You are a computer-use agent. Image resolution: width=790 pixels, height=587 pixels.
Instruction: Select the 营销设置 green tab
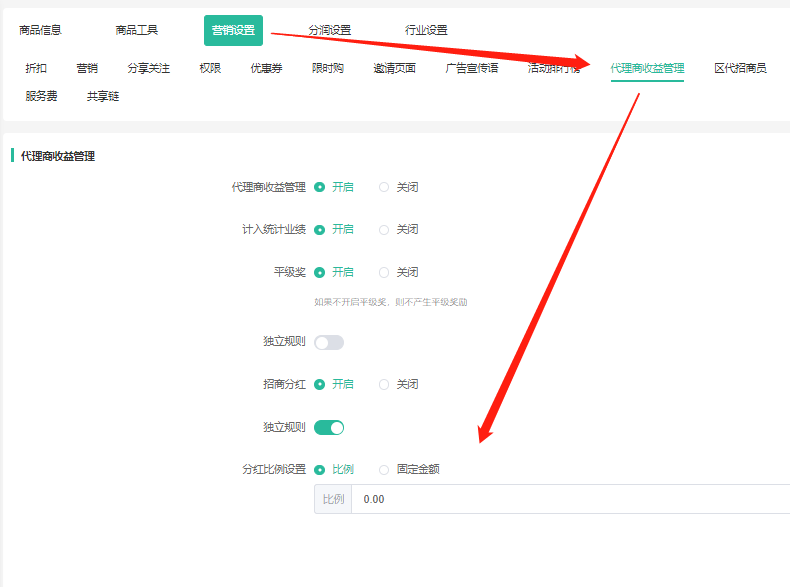click(x=233, y=30)
